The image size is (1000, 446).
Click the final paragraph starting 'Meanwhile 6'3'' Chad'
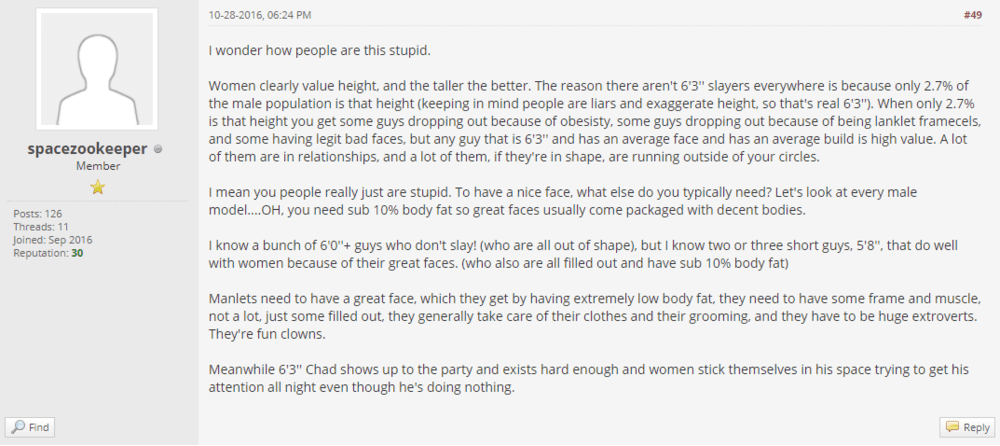pos(590,378)
